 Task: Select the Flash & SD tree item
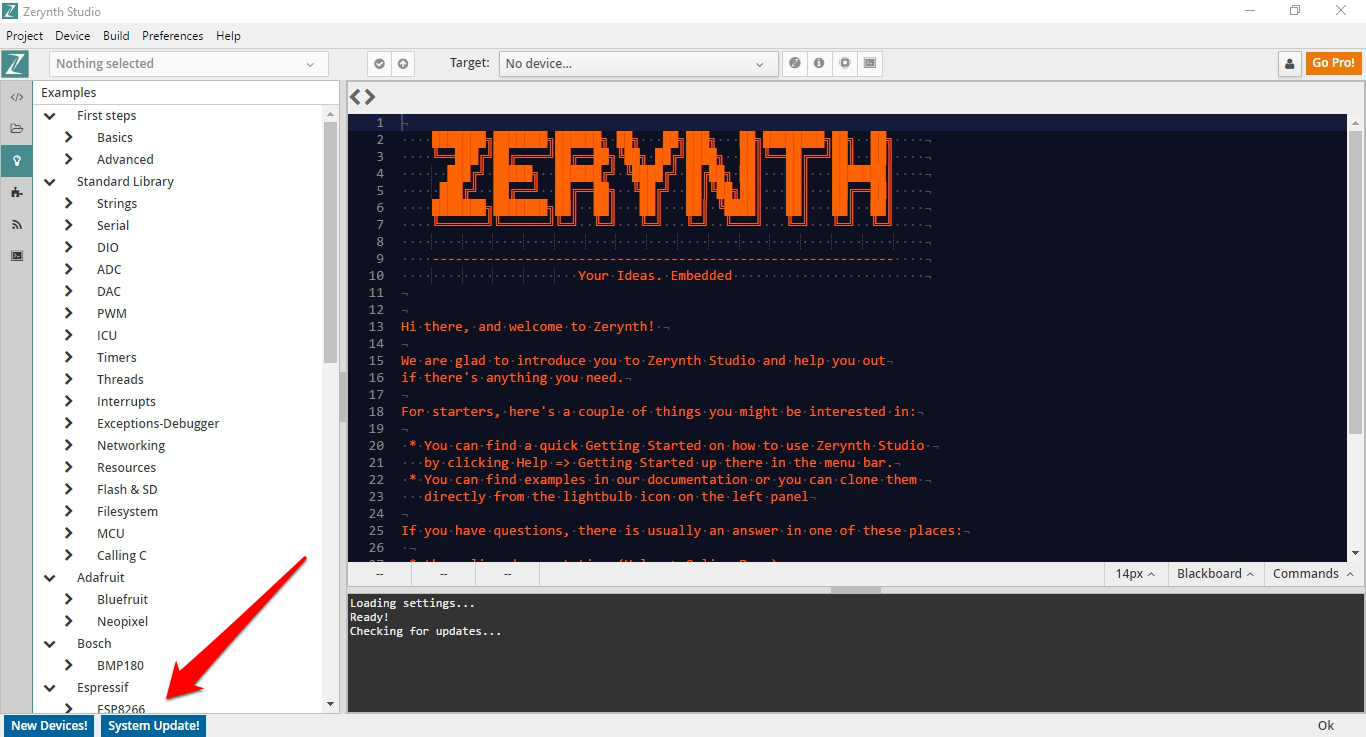click(127, 490)
